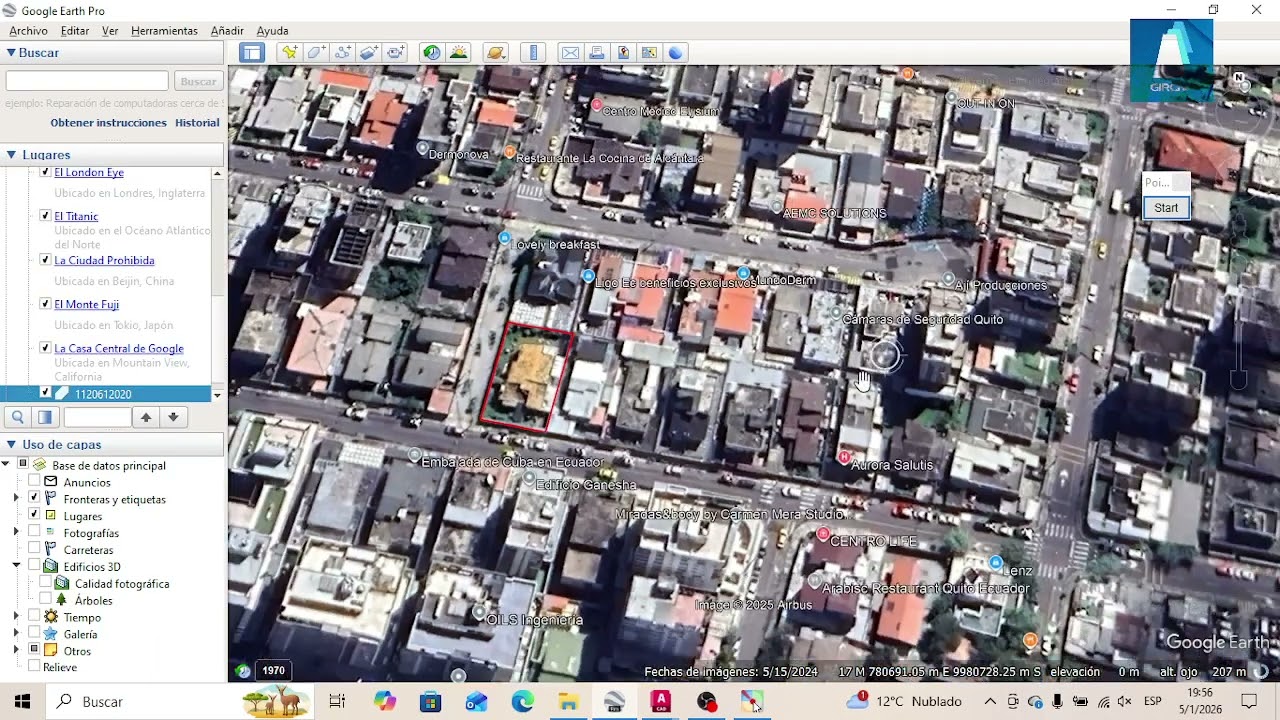
Task: Click the email envelope toolbar icon
Action: (570, 53)
